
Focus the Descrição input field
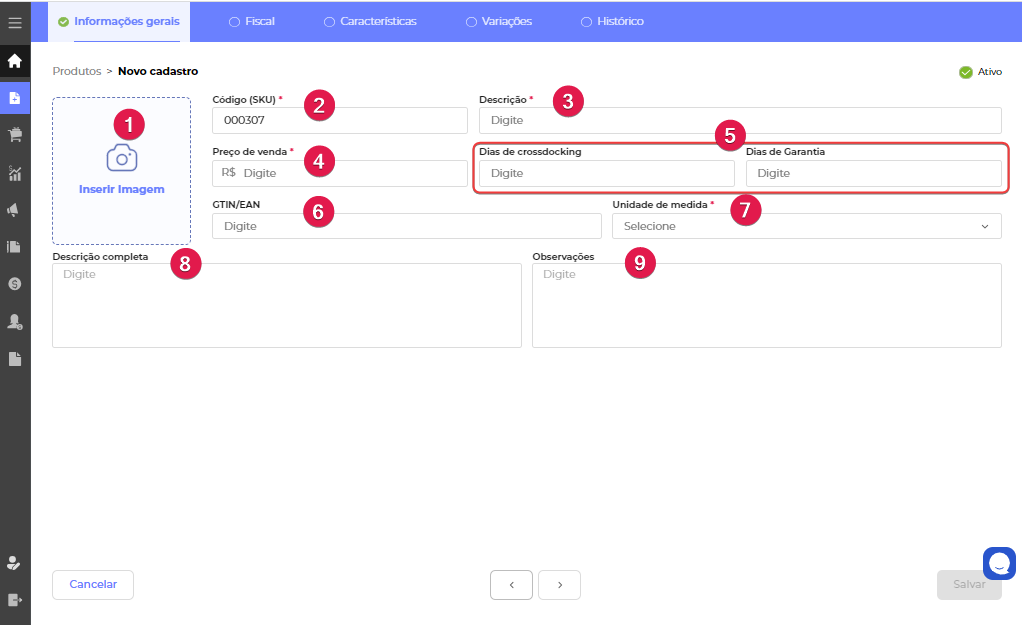[x=740, y=120]
